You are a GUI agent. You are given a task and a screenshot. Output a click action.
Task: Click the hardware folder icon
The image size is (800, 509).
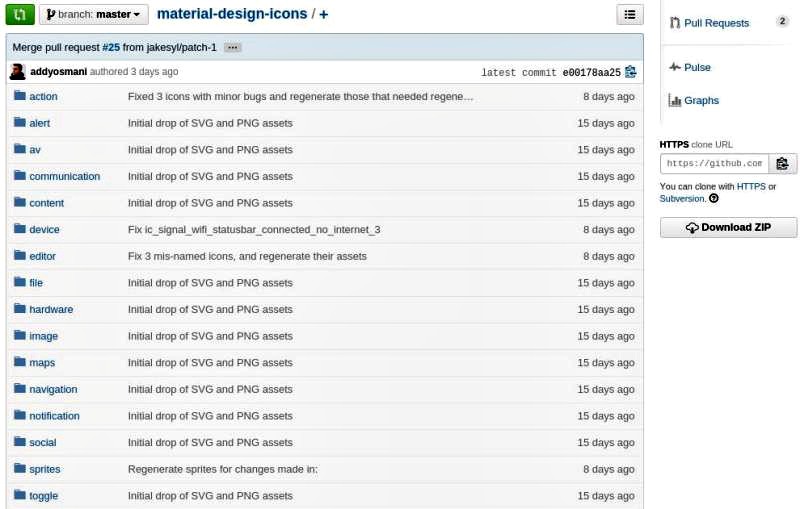[20, 308]
